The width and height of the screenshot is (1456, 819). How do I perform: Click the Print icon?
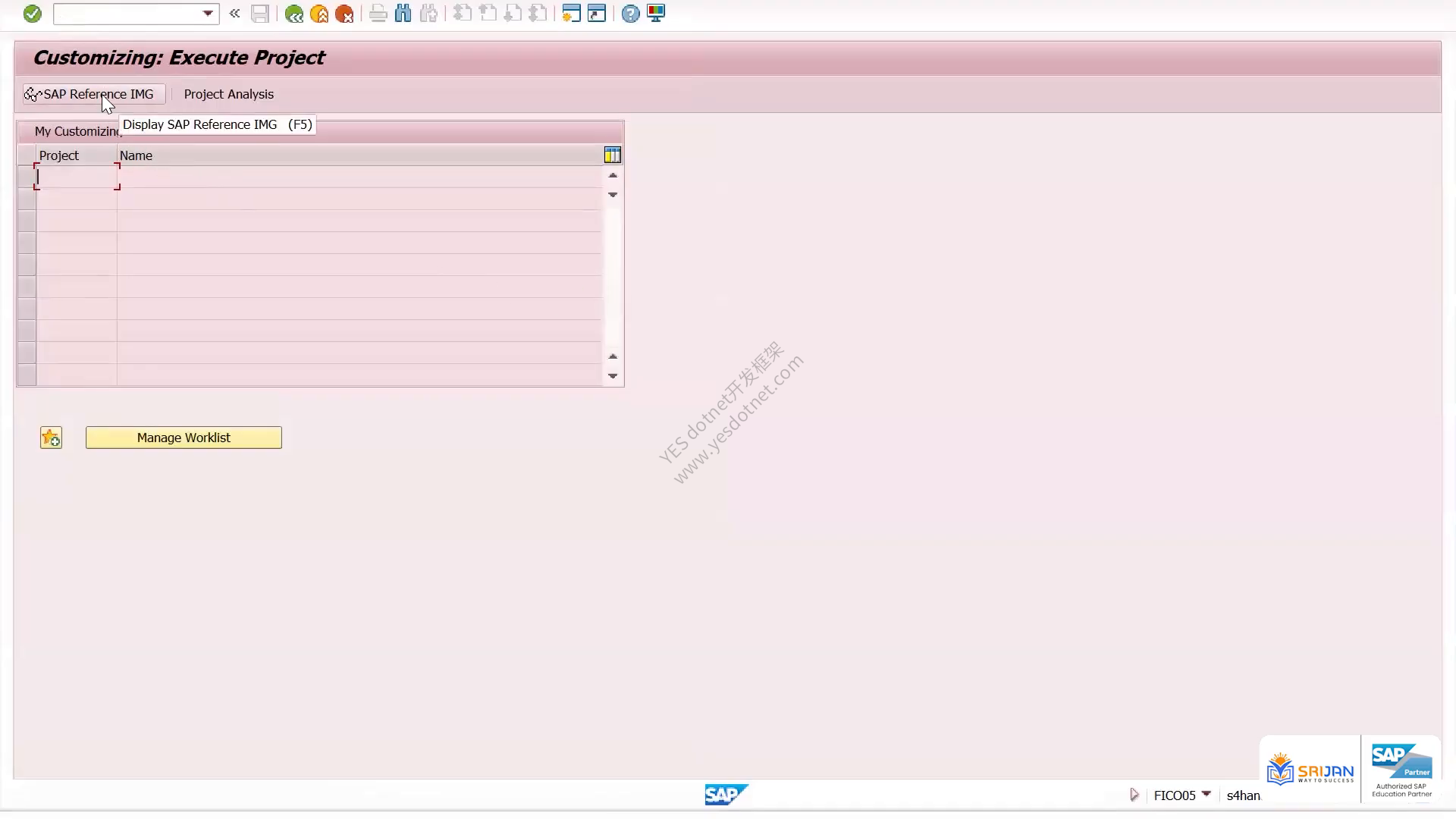coord(378,14)
